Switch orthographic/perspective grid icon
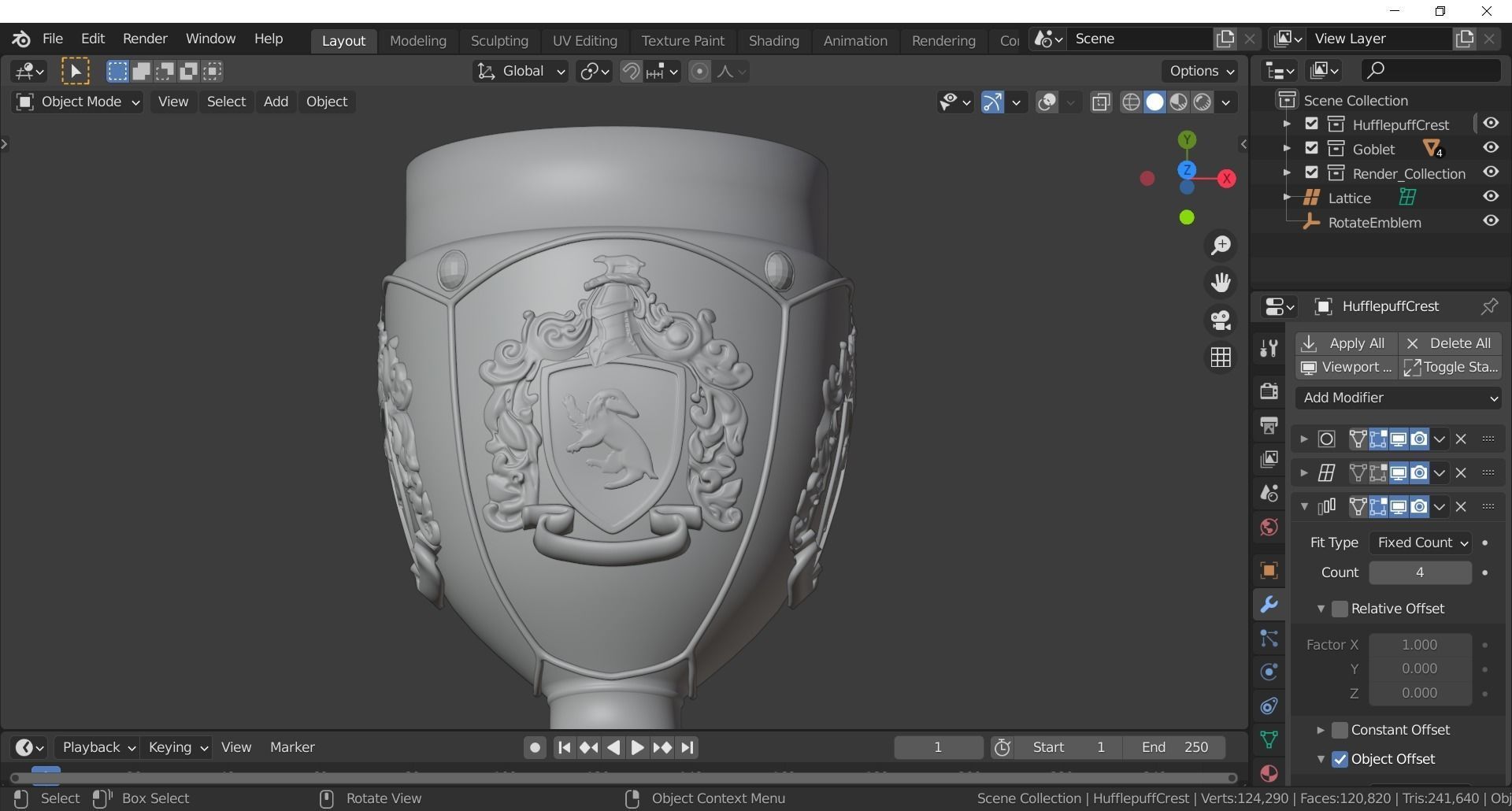Viewport: 1512px width, 811px height. [1221, 357]
